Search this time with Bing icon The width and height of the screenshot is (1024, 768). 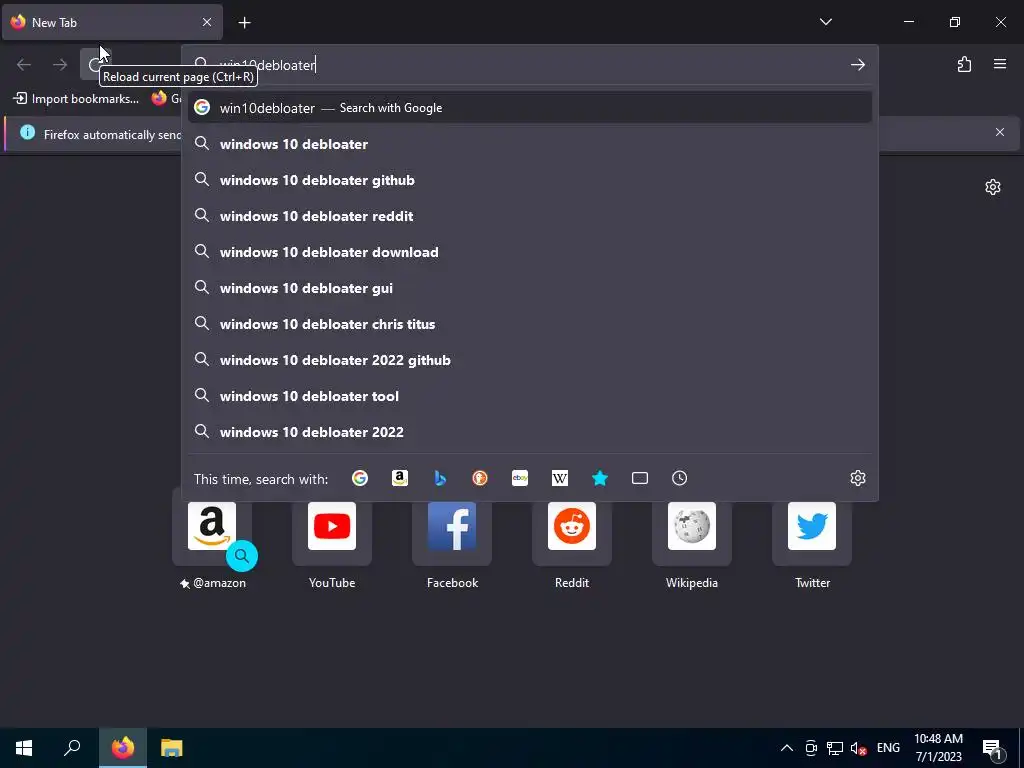[440, 478]
